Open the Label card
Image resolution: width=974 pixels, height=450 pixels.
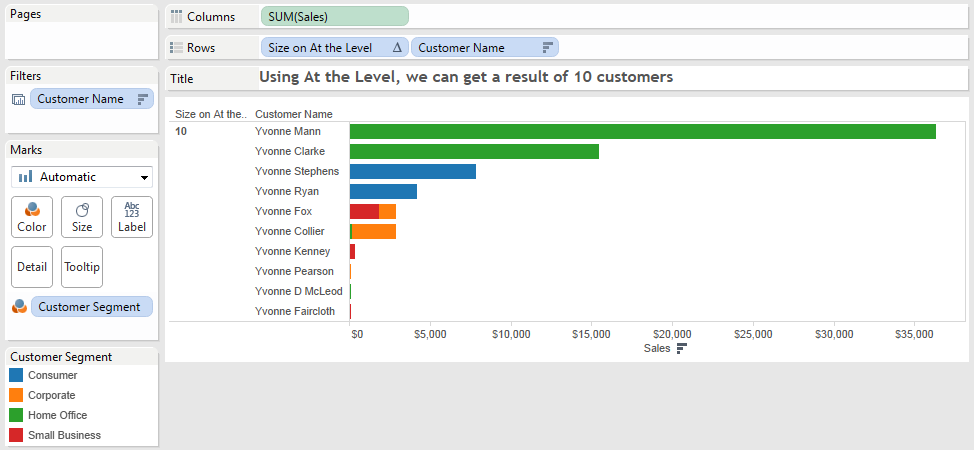pyautogui.click(x=132, y=217)
